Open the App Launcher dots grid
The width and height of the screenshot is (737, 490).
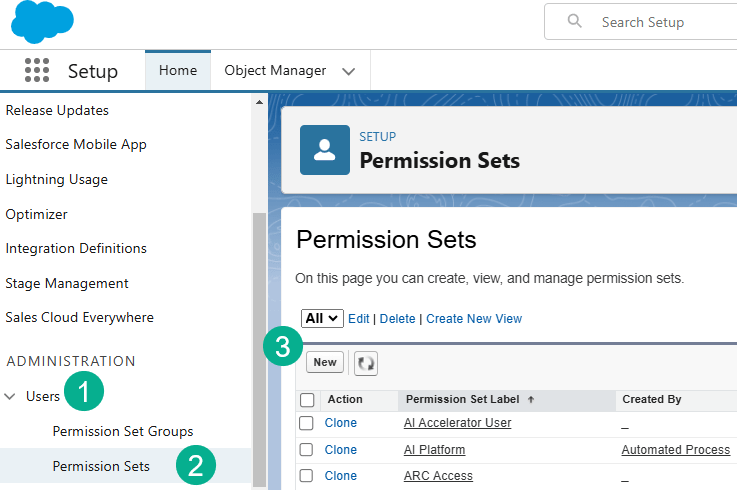click(x=37, y=70)
